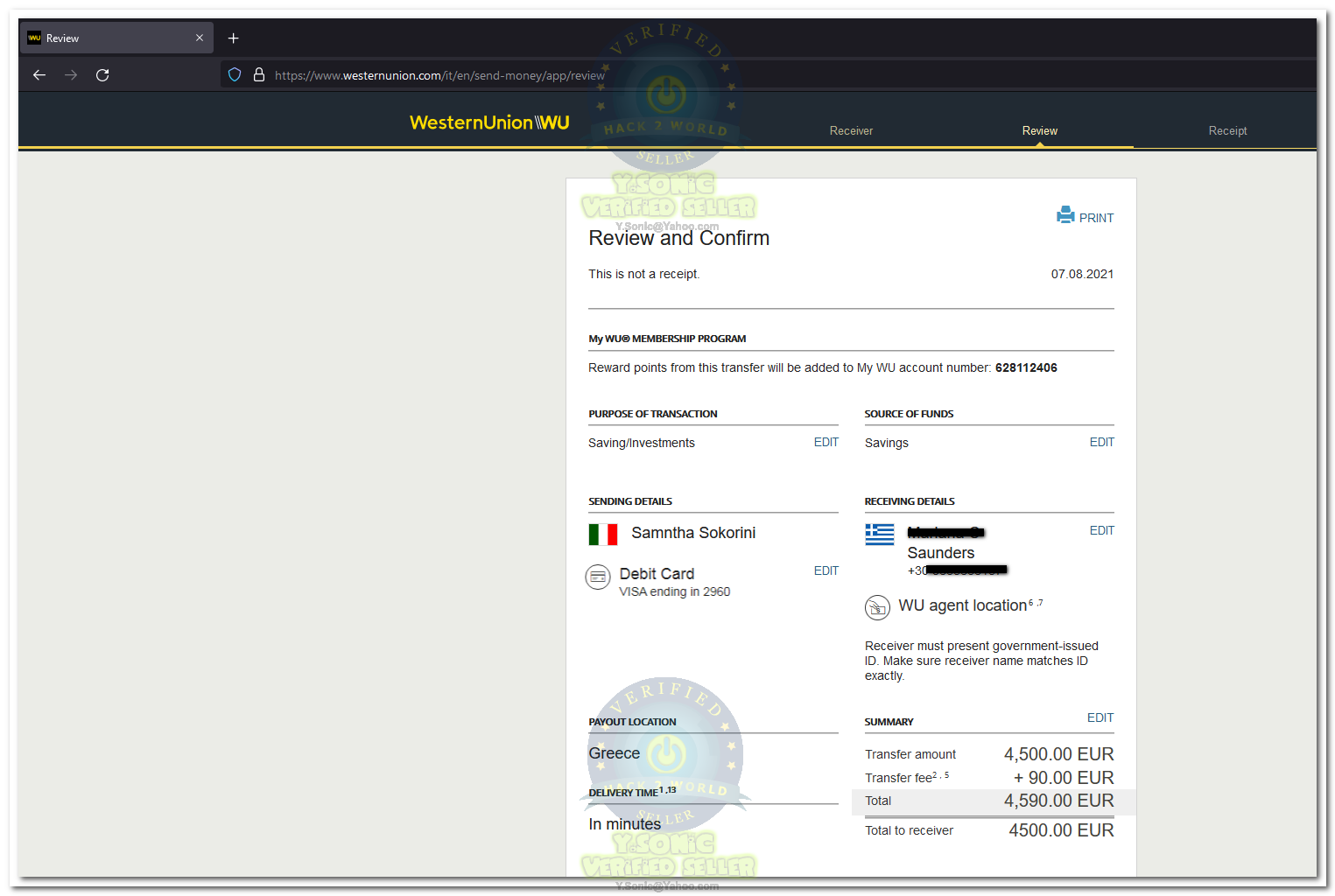Select the Receipt step tab
The image size is (1335, 896).
[x=1227, y=131]
